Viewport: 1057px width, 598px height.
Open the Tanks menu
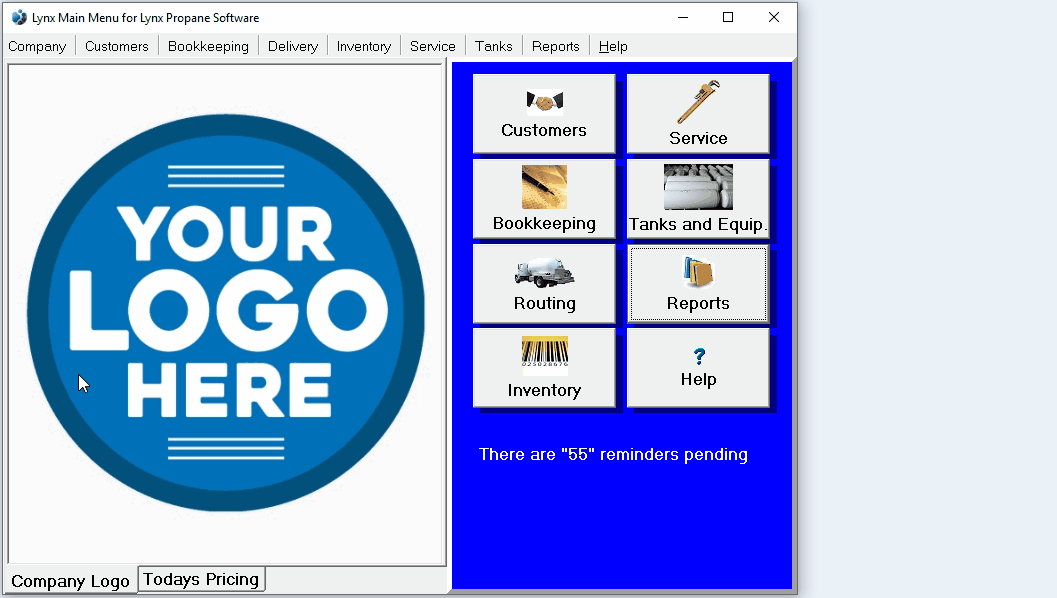click(x=493, y=46)
